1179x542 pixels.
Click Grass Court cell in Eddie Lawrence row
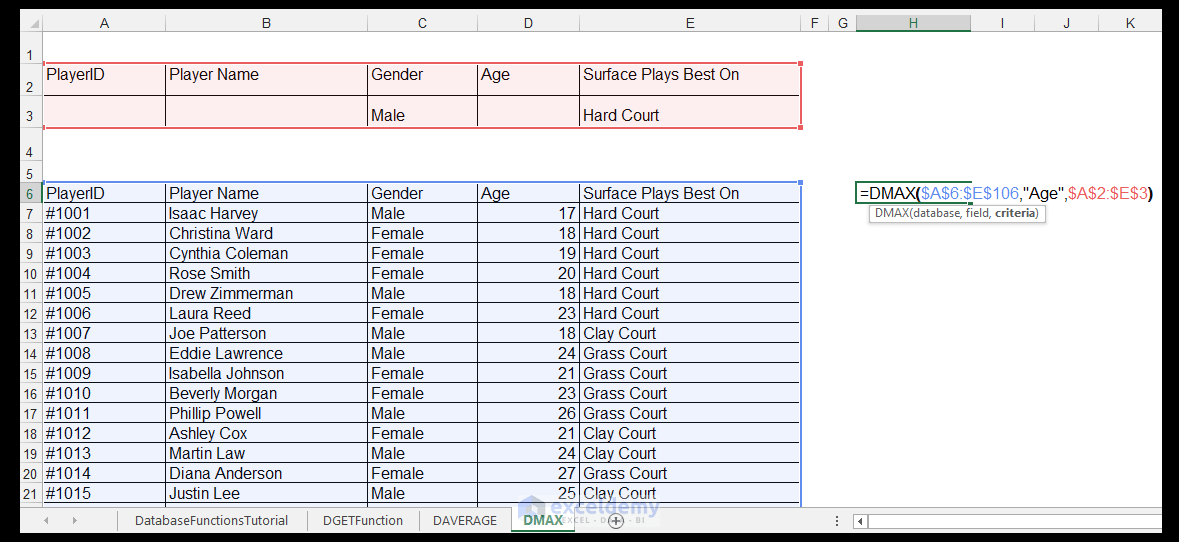coord(690,353)
